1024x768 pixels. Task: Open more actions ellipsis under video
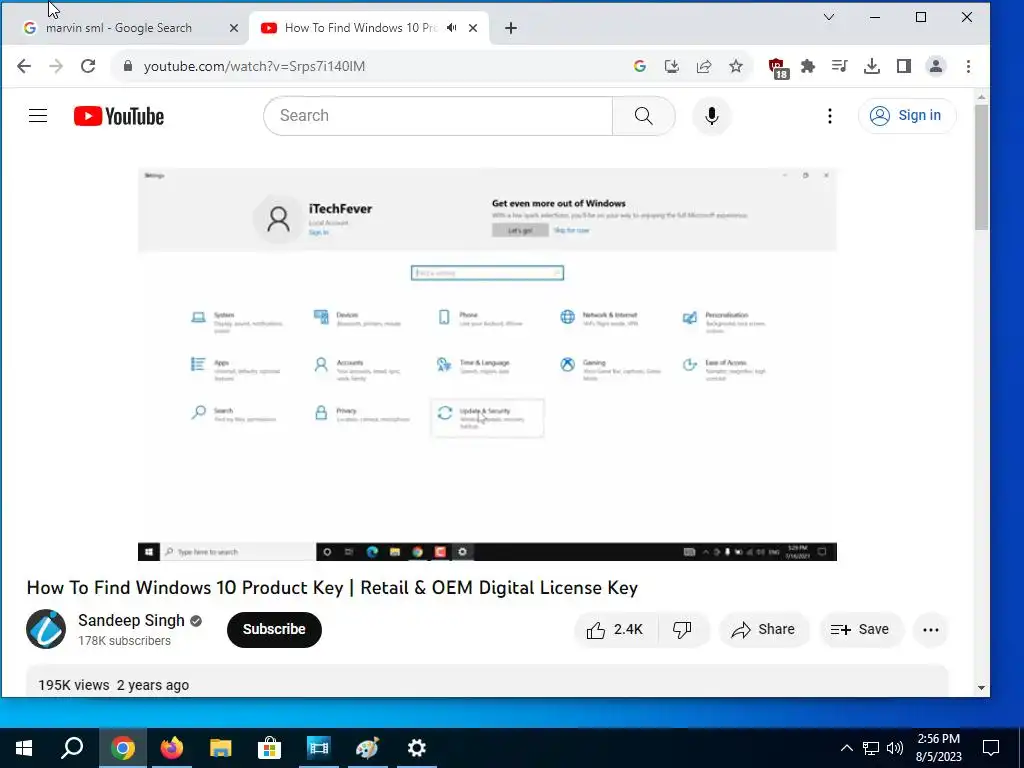931,630
